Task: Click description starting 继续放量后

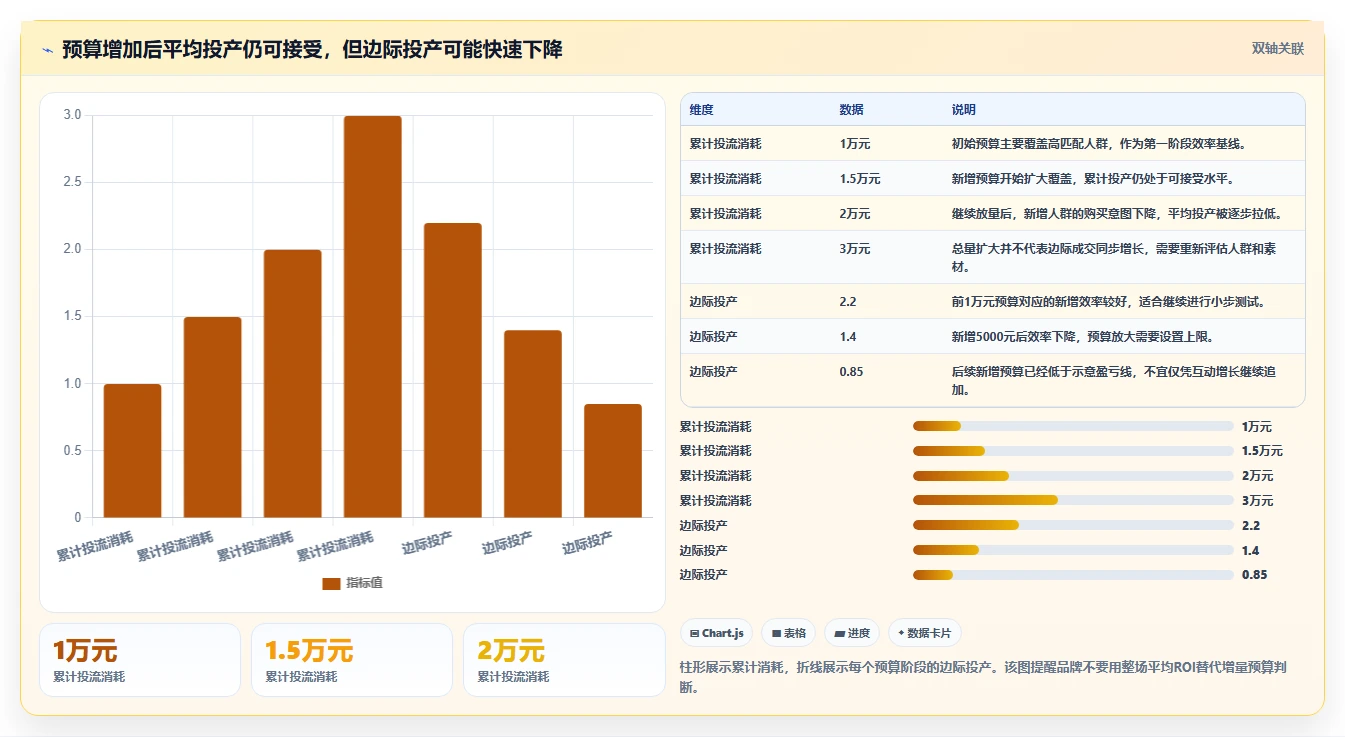Action: coord(1116,214)
